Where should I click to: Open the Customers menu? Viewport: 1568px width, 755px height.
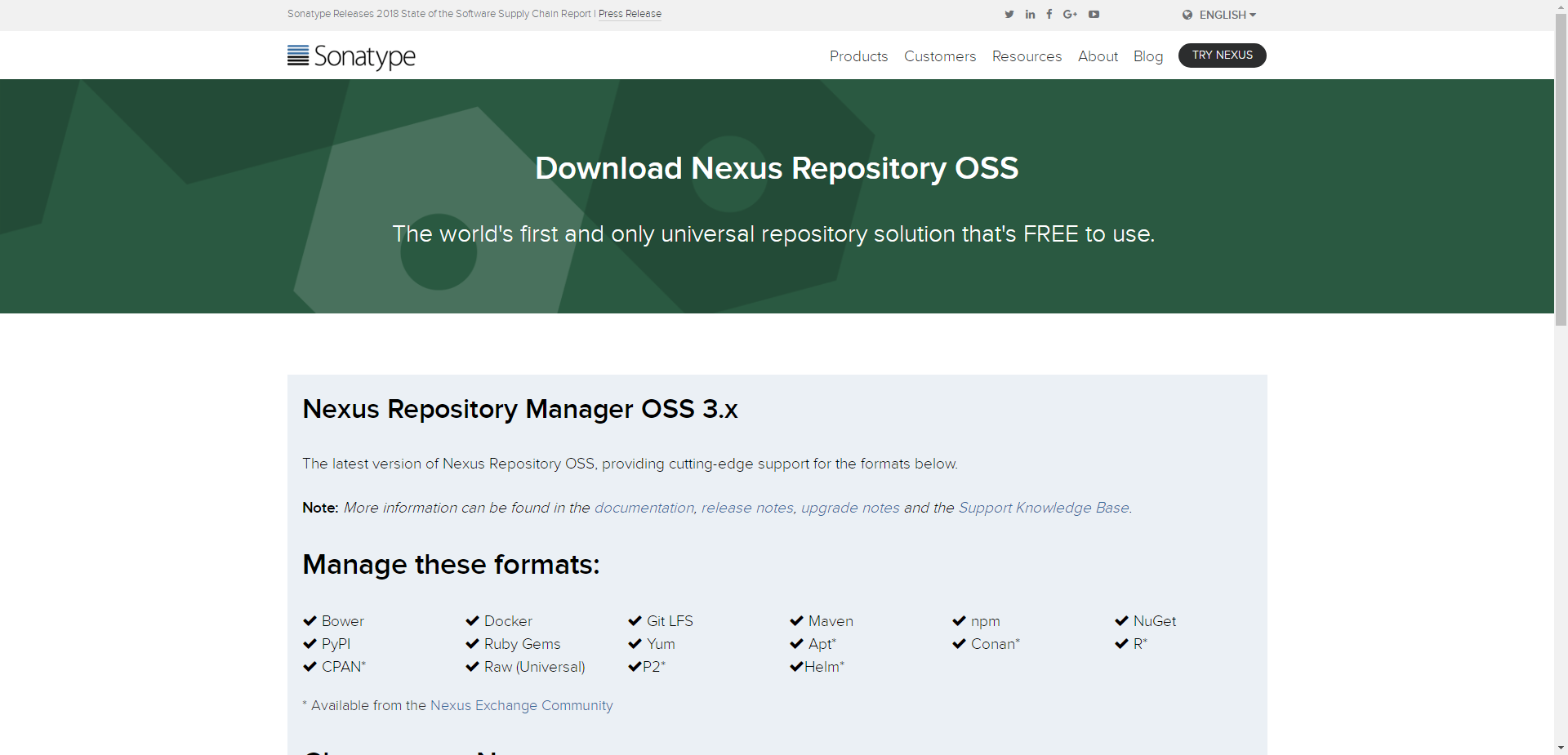tap(940, 56)
